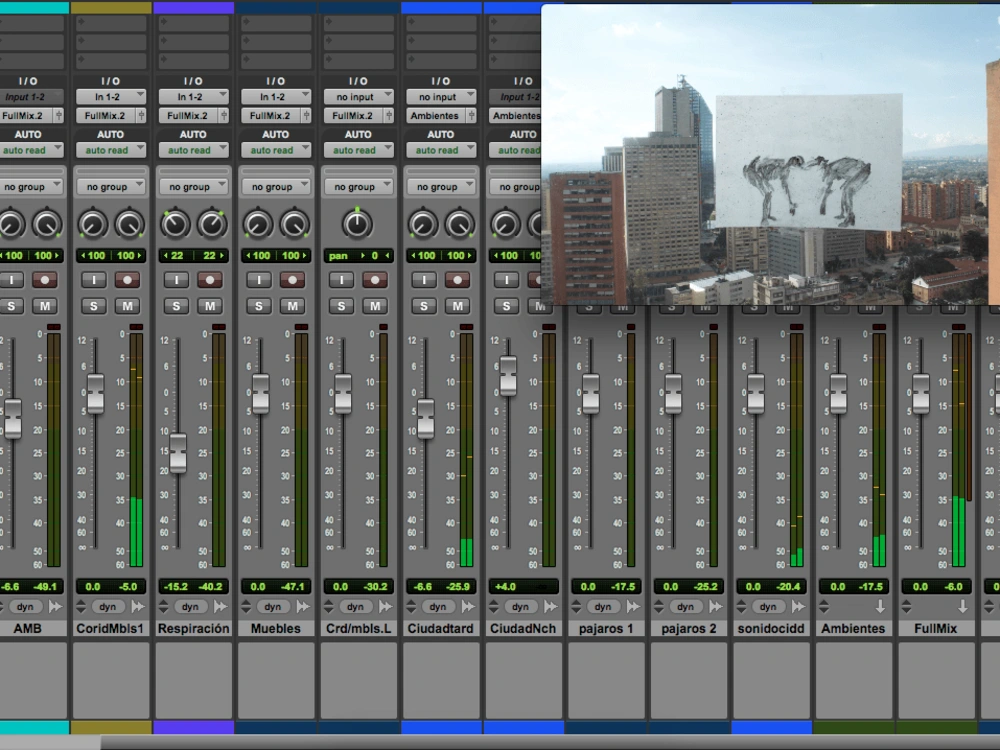This screenshot has width=1000, height=750.
Task: Open CoridMbls1 input selector In 1-2
Action: [x=111, y=97]
